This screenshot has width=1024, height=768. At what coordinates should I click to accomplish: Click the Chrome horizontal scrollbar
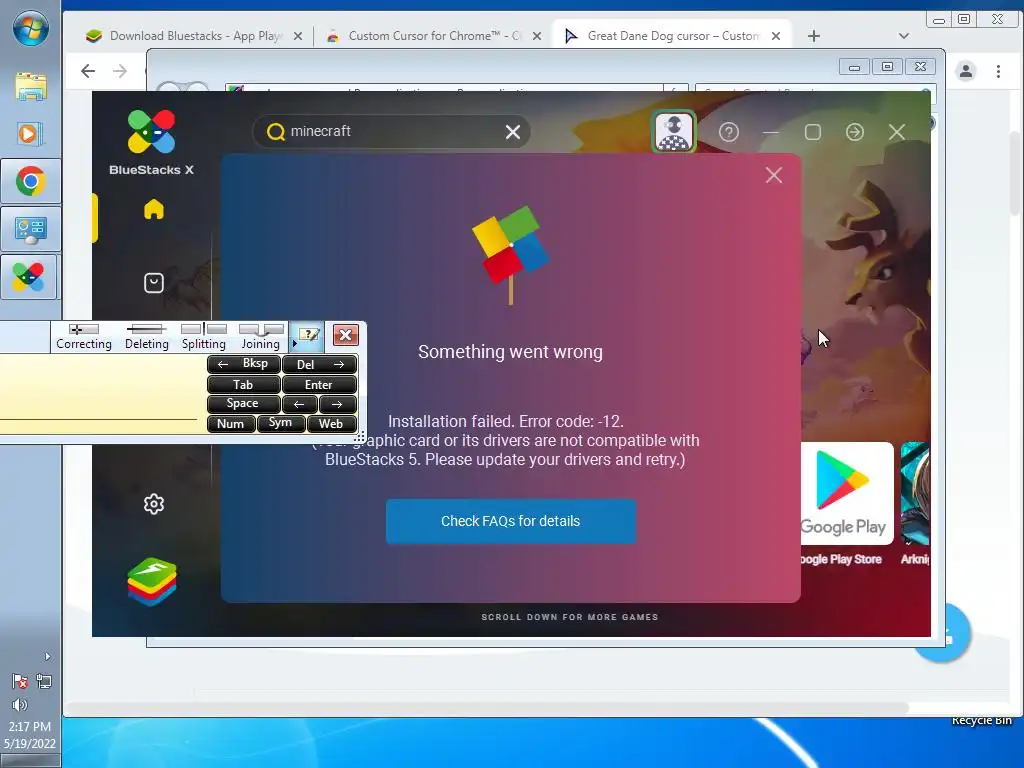tap(486, 708)
